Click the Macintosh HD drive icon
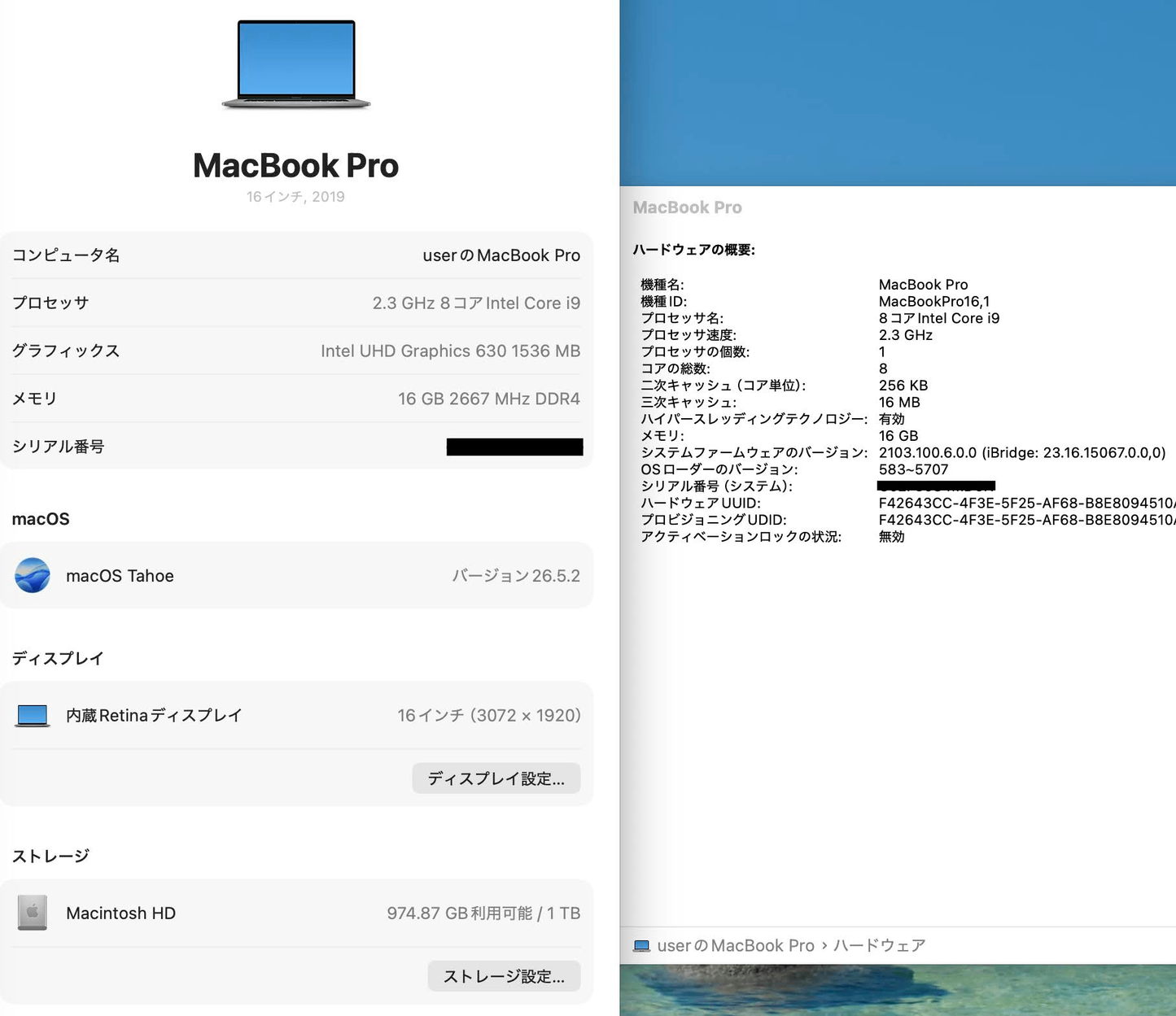Viewport: 1176px width, 1016px height. (33, 913)
